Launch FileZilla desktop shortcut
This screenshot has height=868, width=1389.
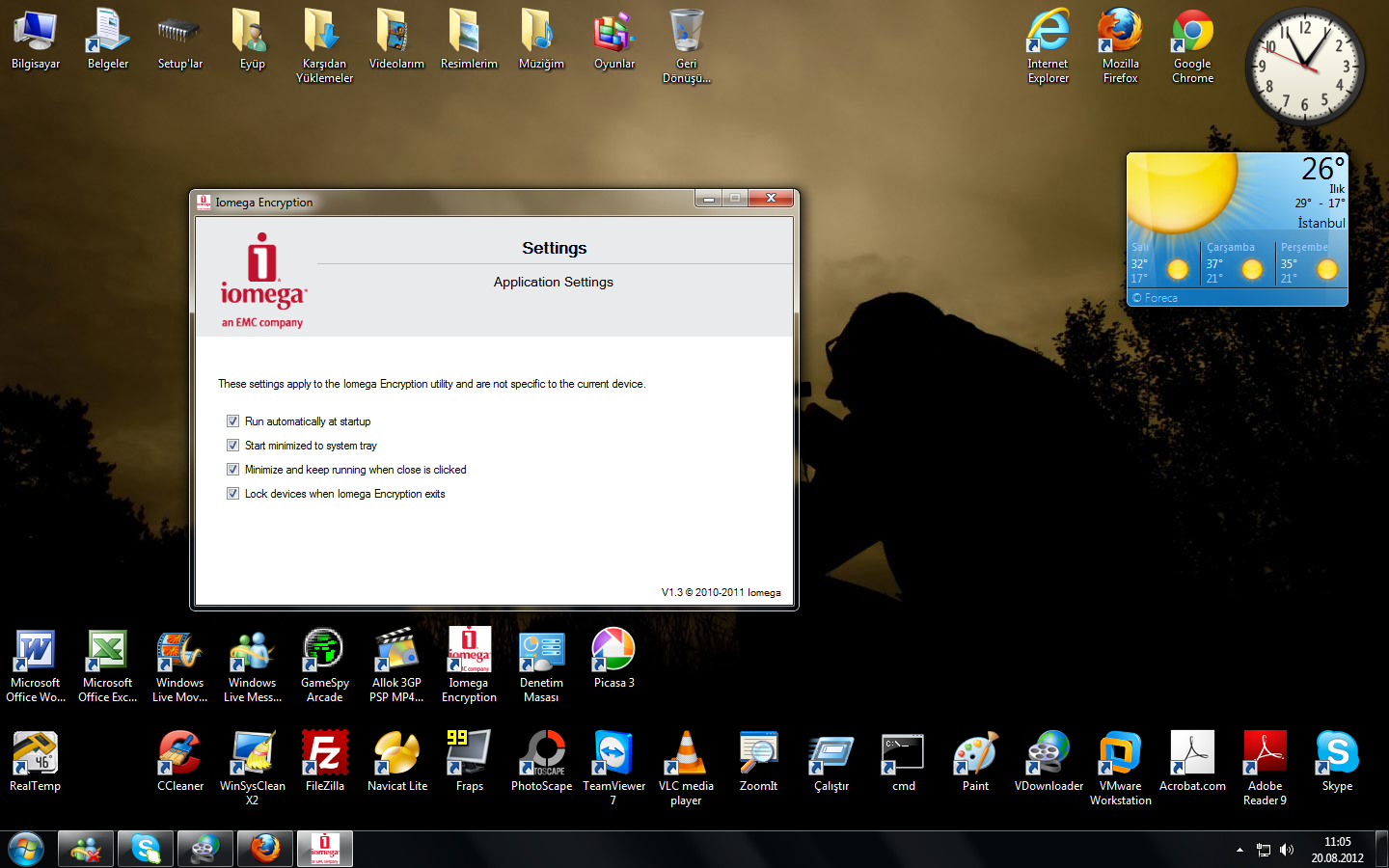[x=324, y=762]
